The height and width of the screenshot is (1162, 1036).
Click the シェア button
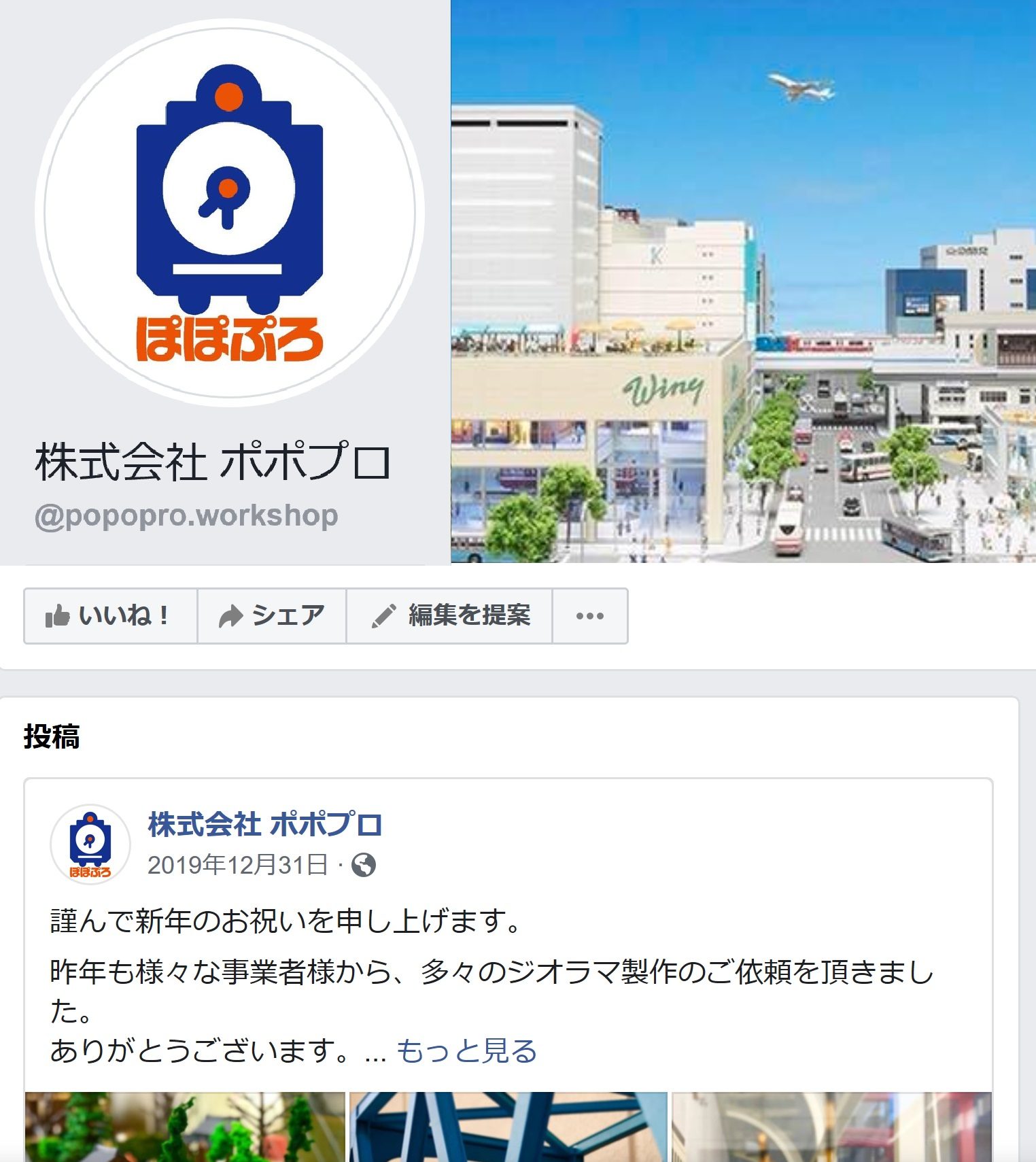[272, 616]
